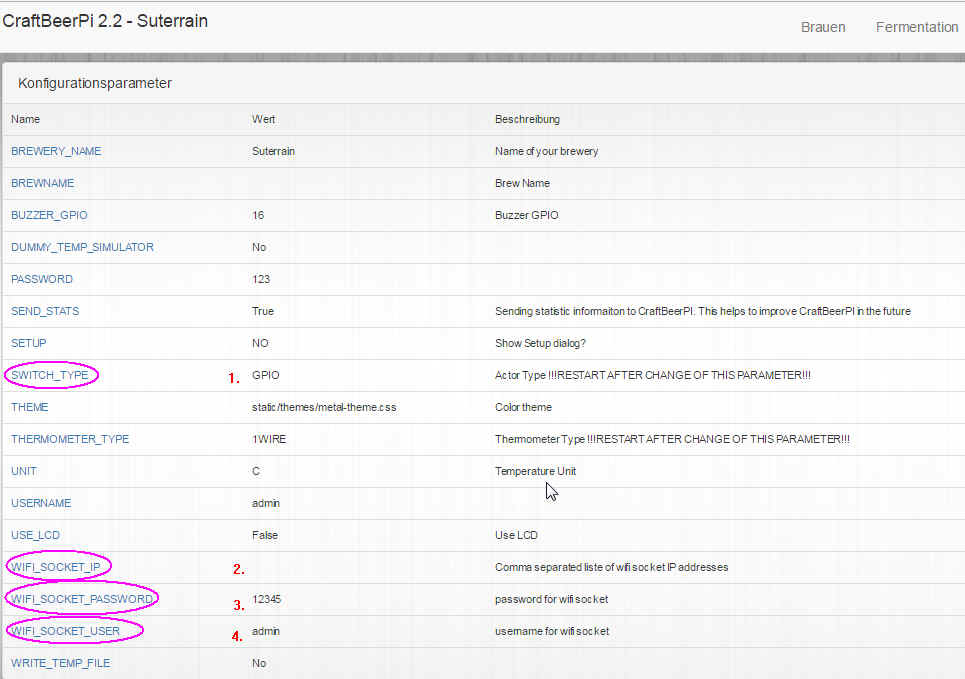The image size is (965, 679).
Task: Open the Fermentation menu item
Action: point(916,27)
